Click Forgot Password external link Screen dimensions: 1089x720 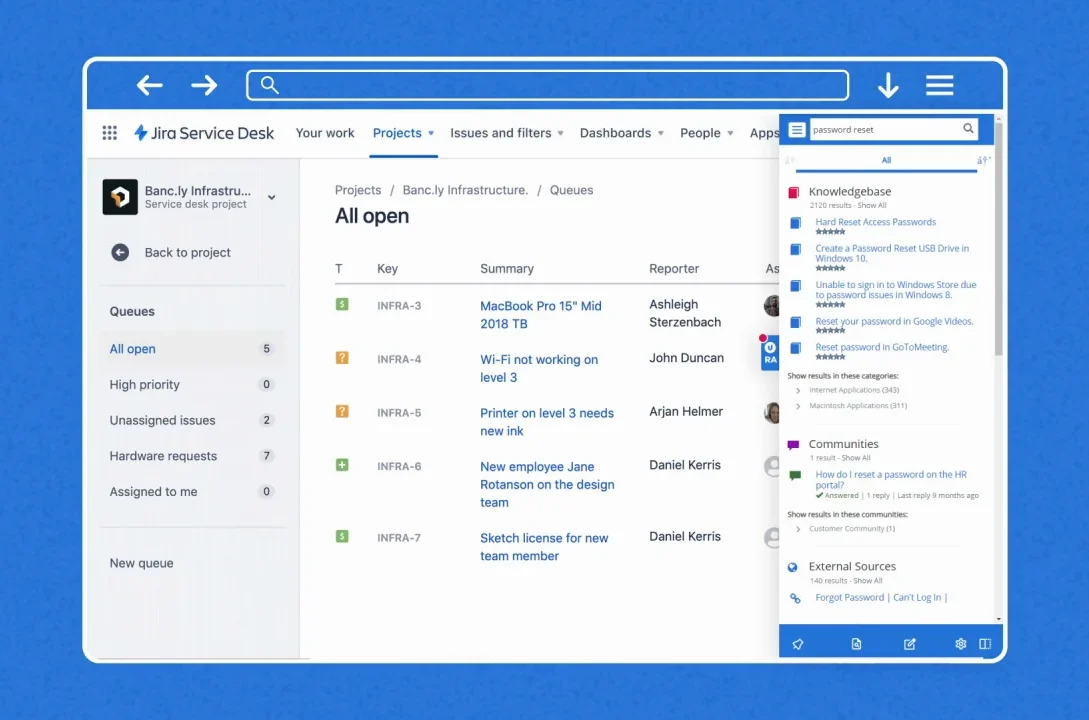[849, 598]
